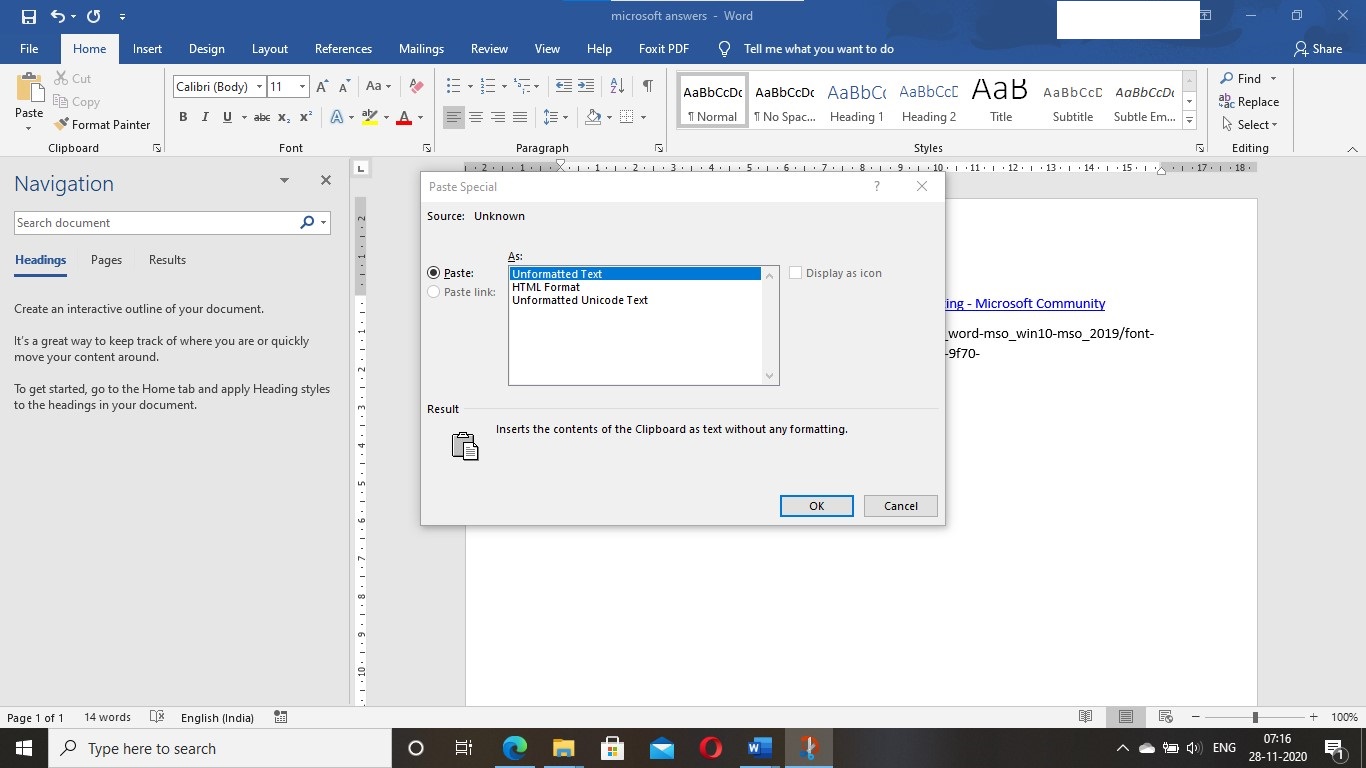The image size is (1366, 768).
Task: Click the Center alignment icon
Action: pos(476,117)
